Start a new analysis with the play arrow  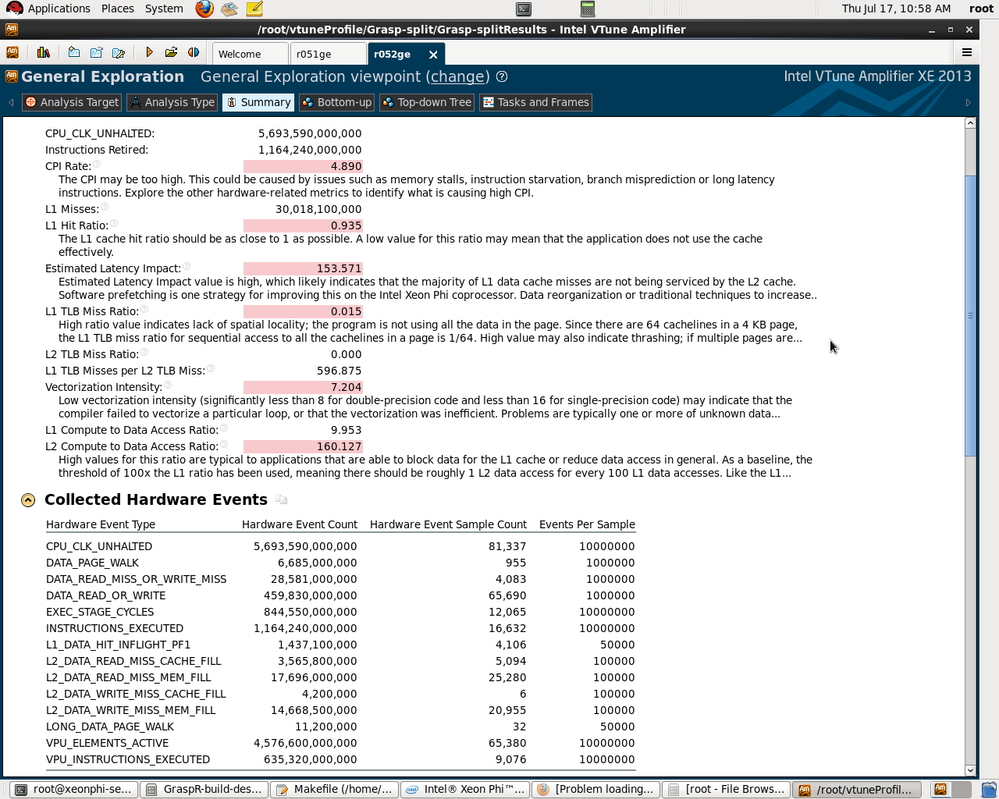149,52
